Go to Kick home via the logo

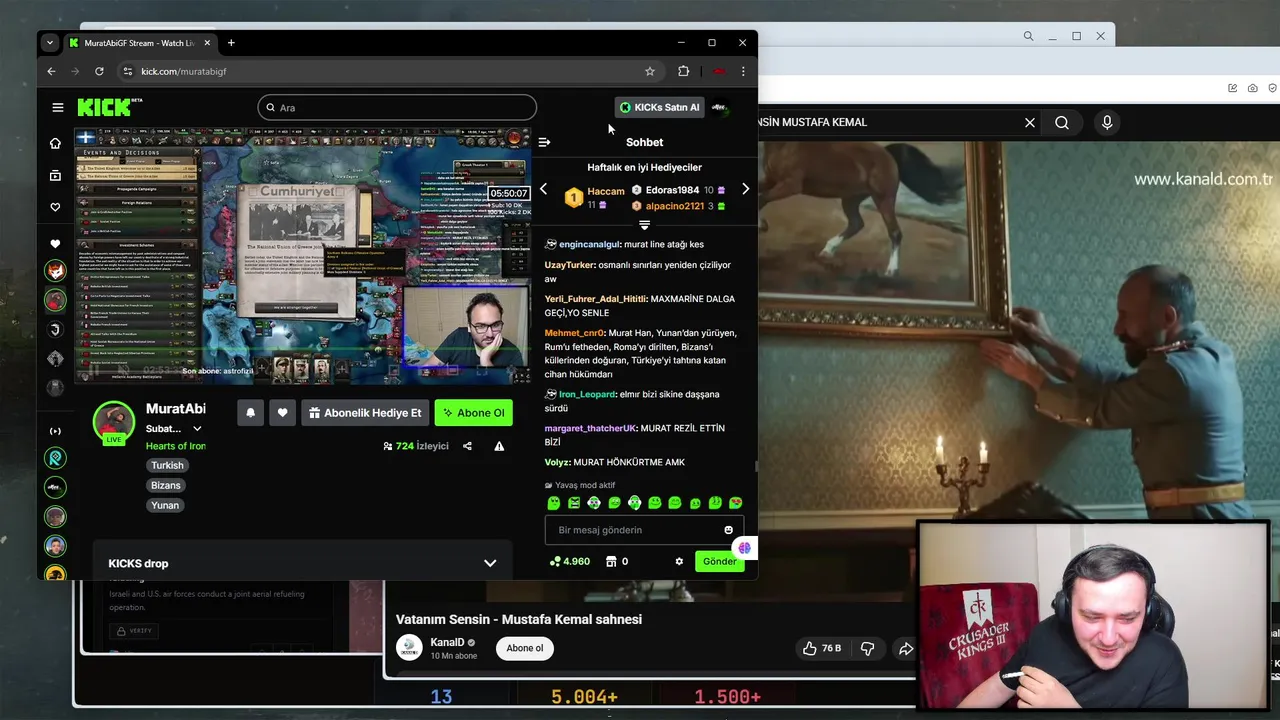click(x=108, y=107)
